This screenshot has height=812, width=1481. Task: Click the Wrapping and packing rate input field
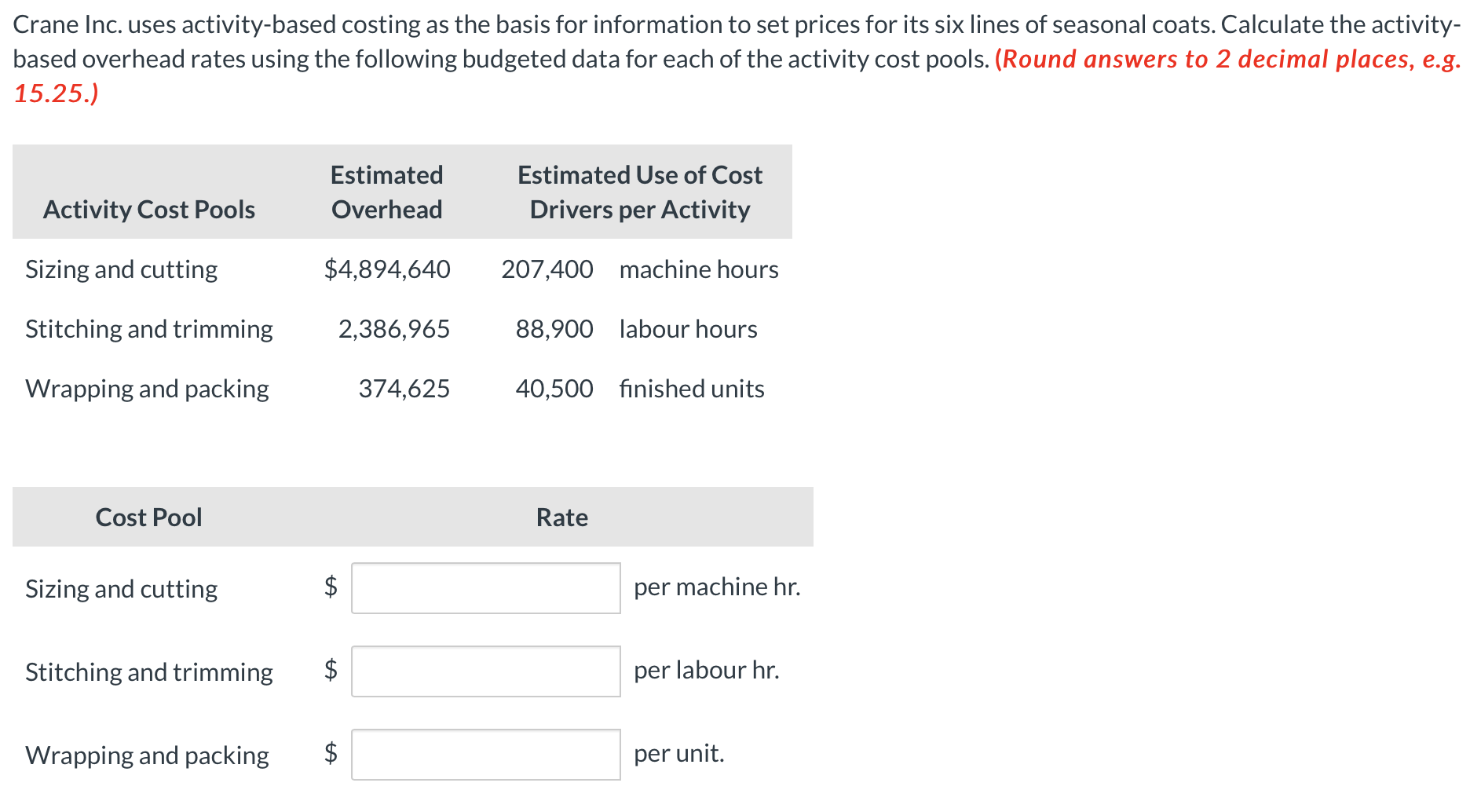point(485,755)
